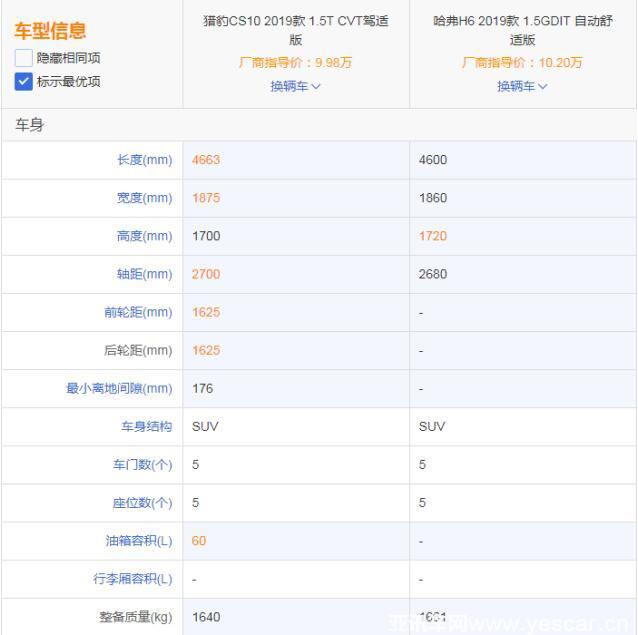Click the 后轮距(mm) row label
Screen dimensions: 638x635
(x=138, y=350)
